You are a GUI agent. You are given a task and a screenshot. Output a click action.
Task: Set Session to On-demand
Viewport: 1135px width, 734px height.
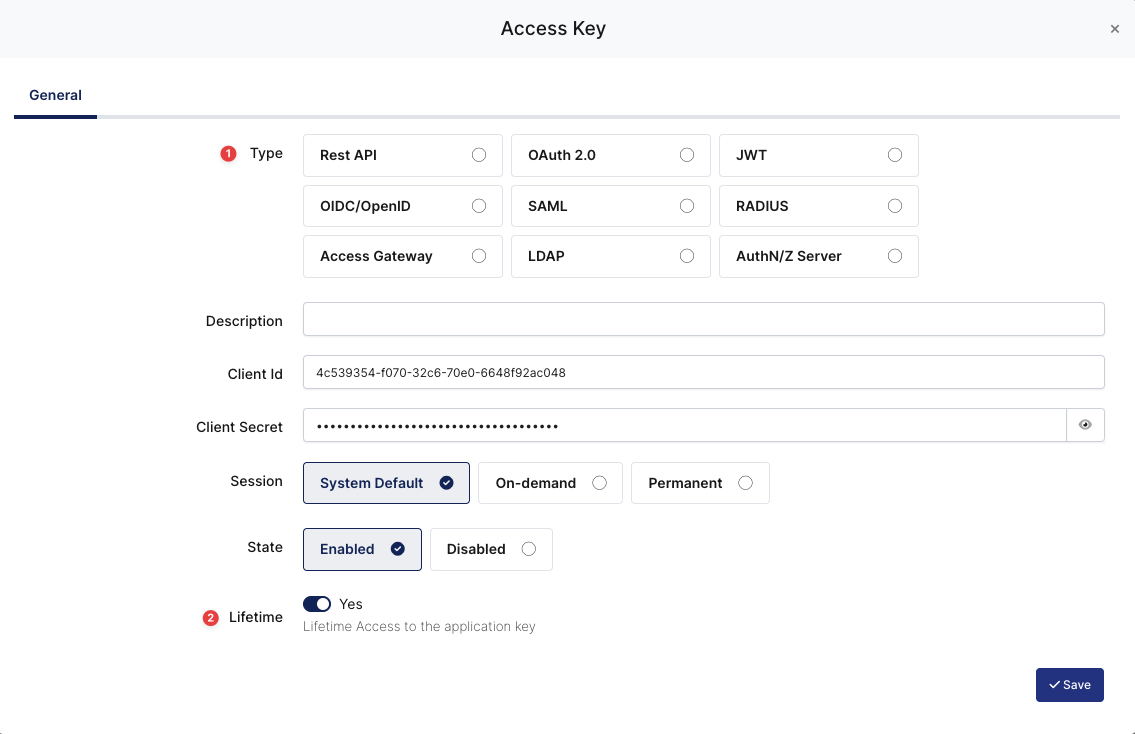550,483
